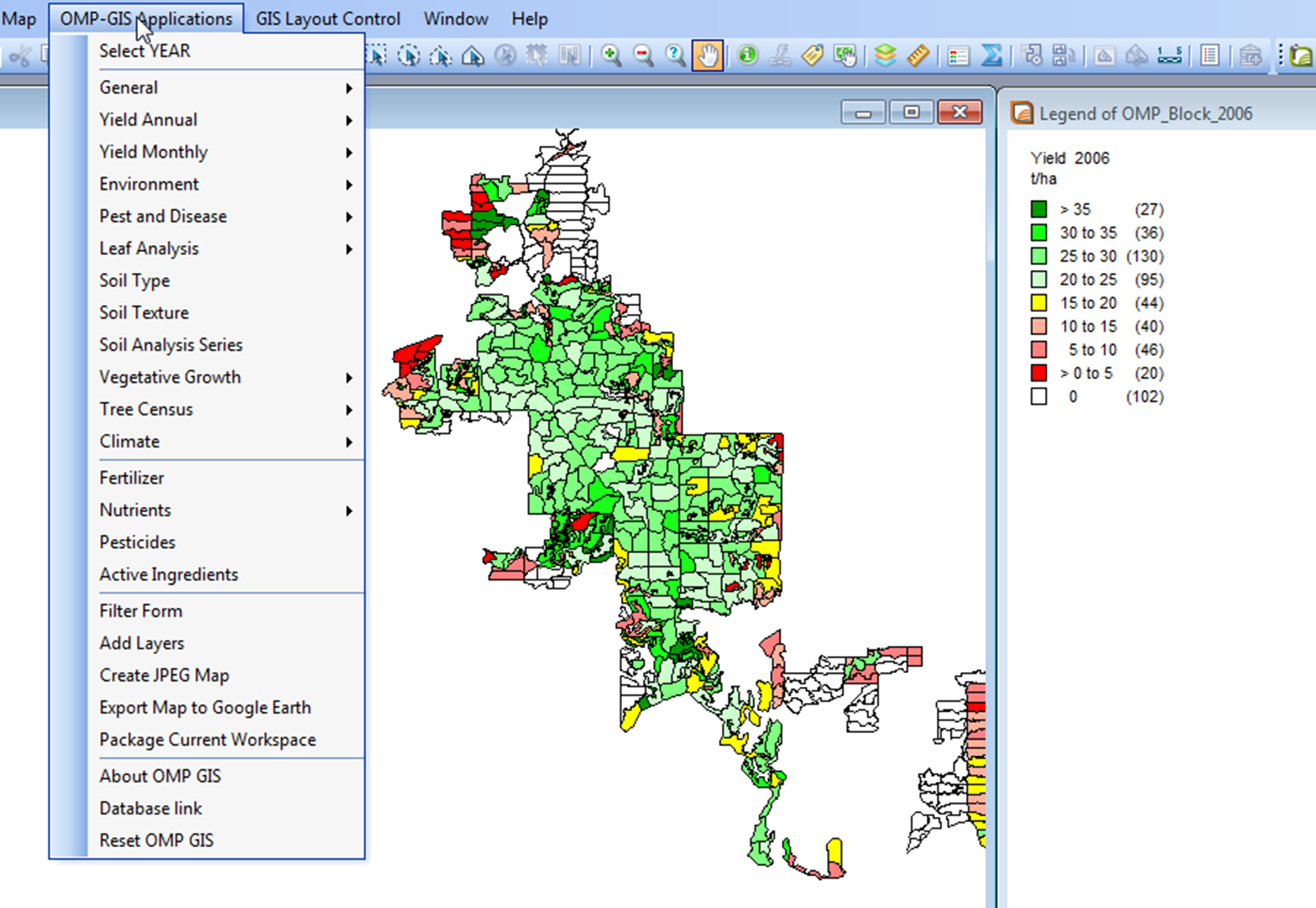Click the Sigma statistics icon

pos(991,57)
